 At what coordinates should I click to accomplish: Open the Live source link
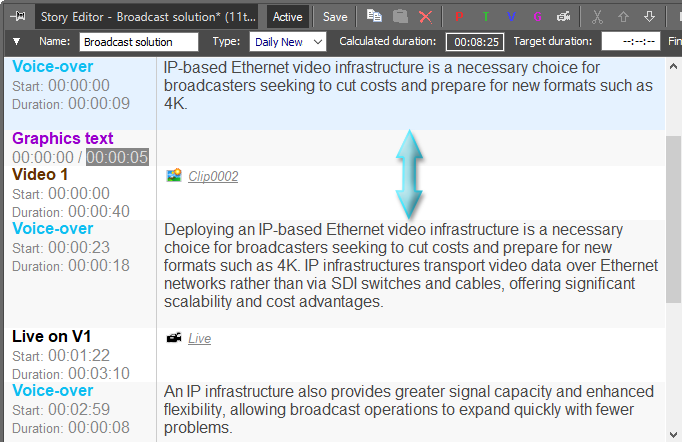(199, 339)
